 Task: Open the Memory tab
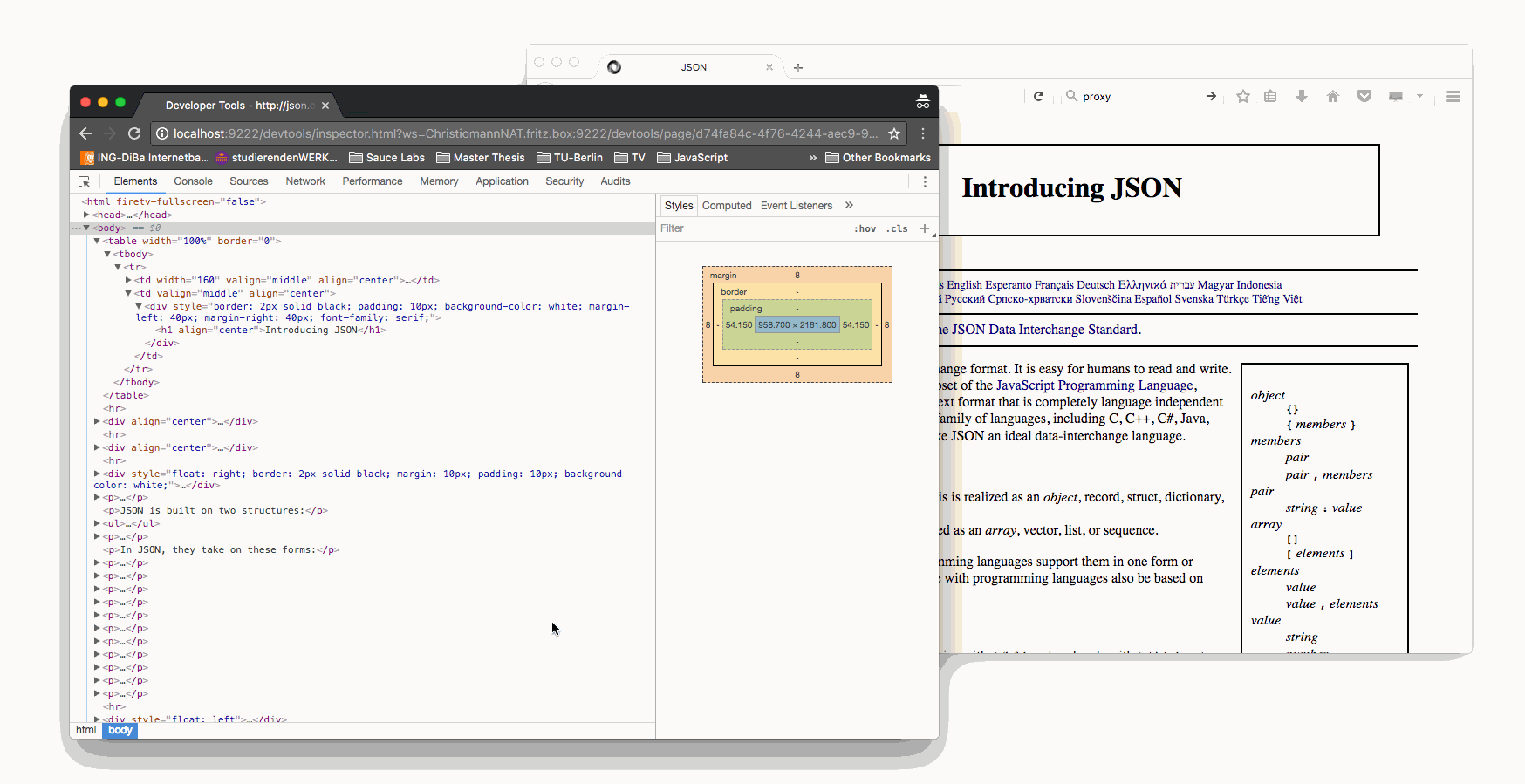(x=439, y=181)
